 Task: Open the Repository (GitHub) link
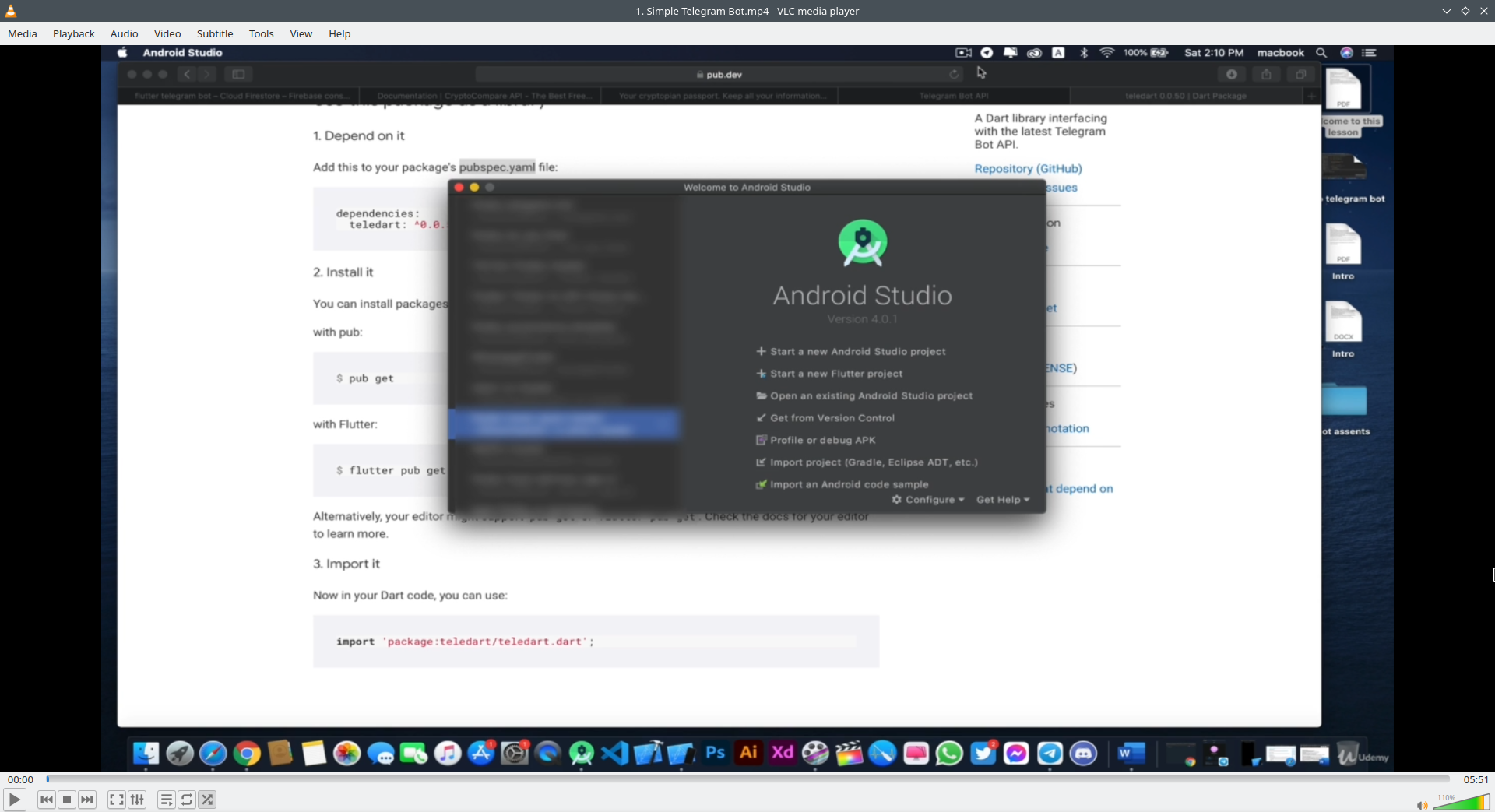[1028, 169]
